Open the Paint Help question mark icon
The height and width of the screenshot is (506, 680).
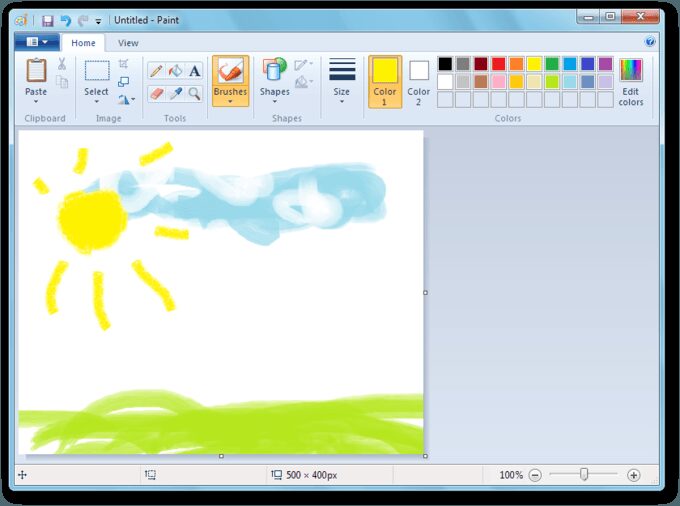tap(650, 42)
